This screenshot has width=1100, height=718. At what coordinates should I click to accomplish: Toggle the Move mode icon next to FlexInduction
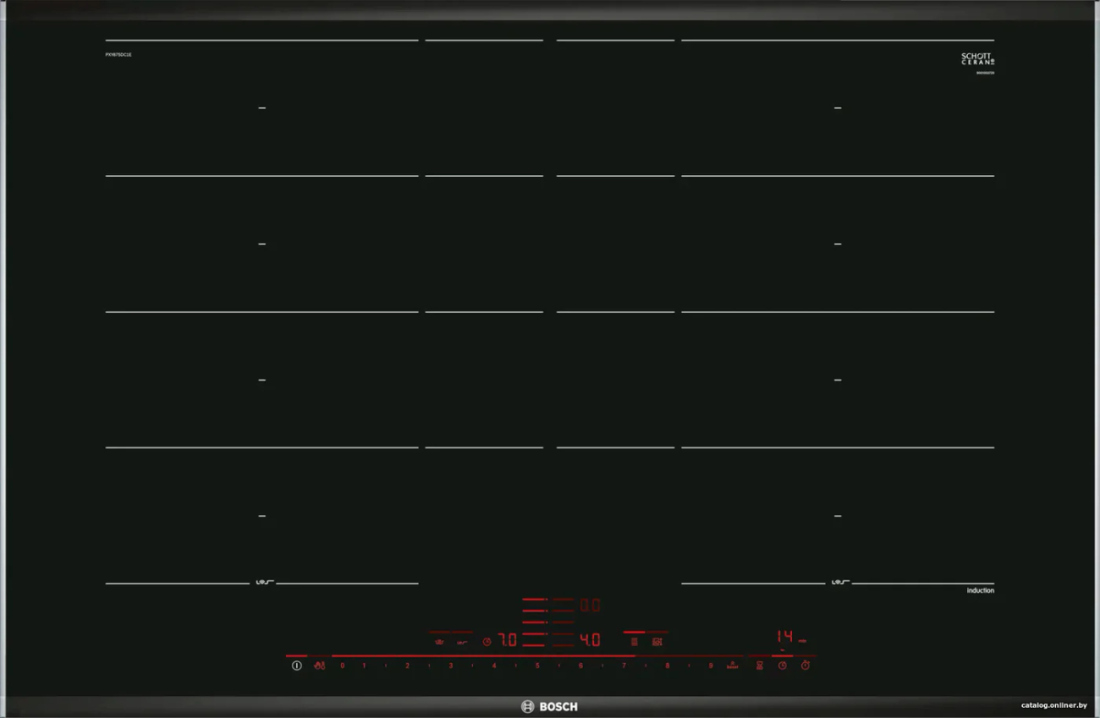coord(657,641)
